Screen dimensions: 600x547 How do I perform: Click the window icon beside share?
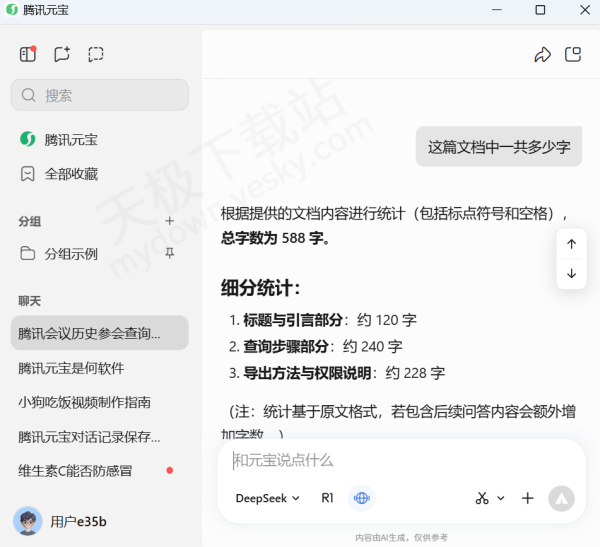pyautogui.click(x=573, y=55)
